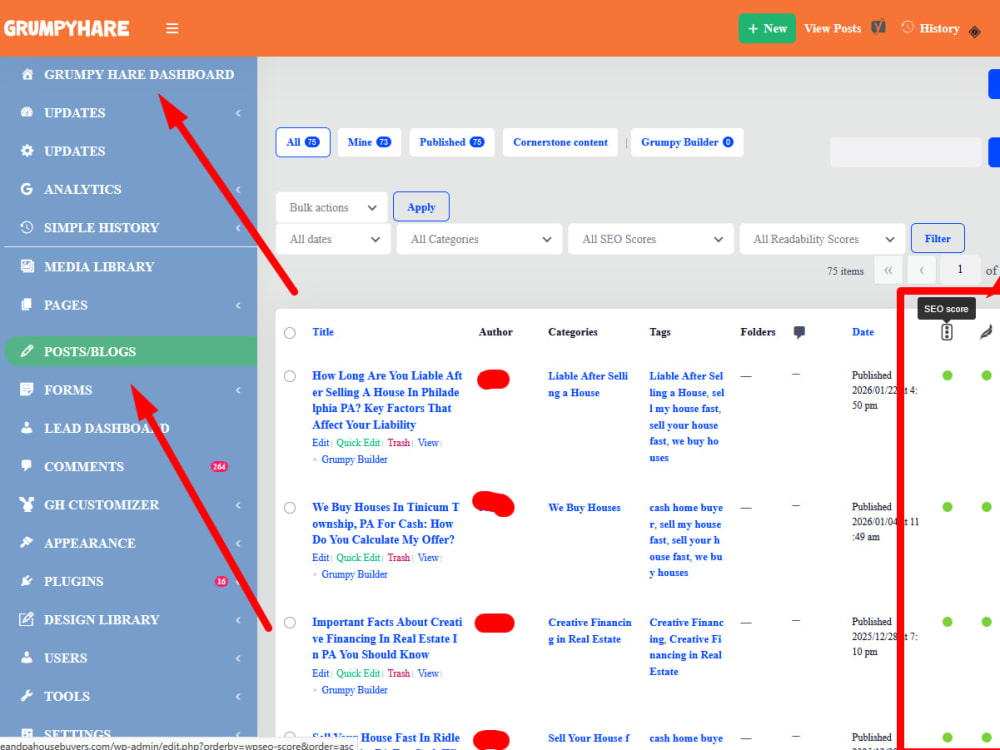Sort posts by the Title column header
This screenshot has width=1000, height=750.
coord(323,332)
